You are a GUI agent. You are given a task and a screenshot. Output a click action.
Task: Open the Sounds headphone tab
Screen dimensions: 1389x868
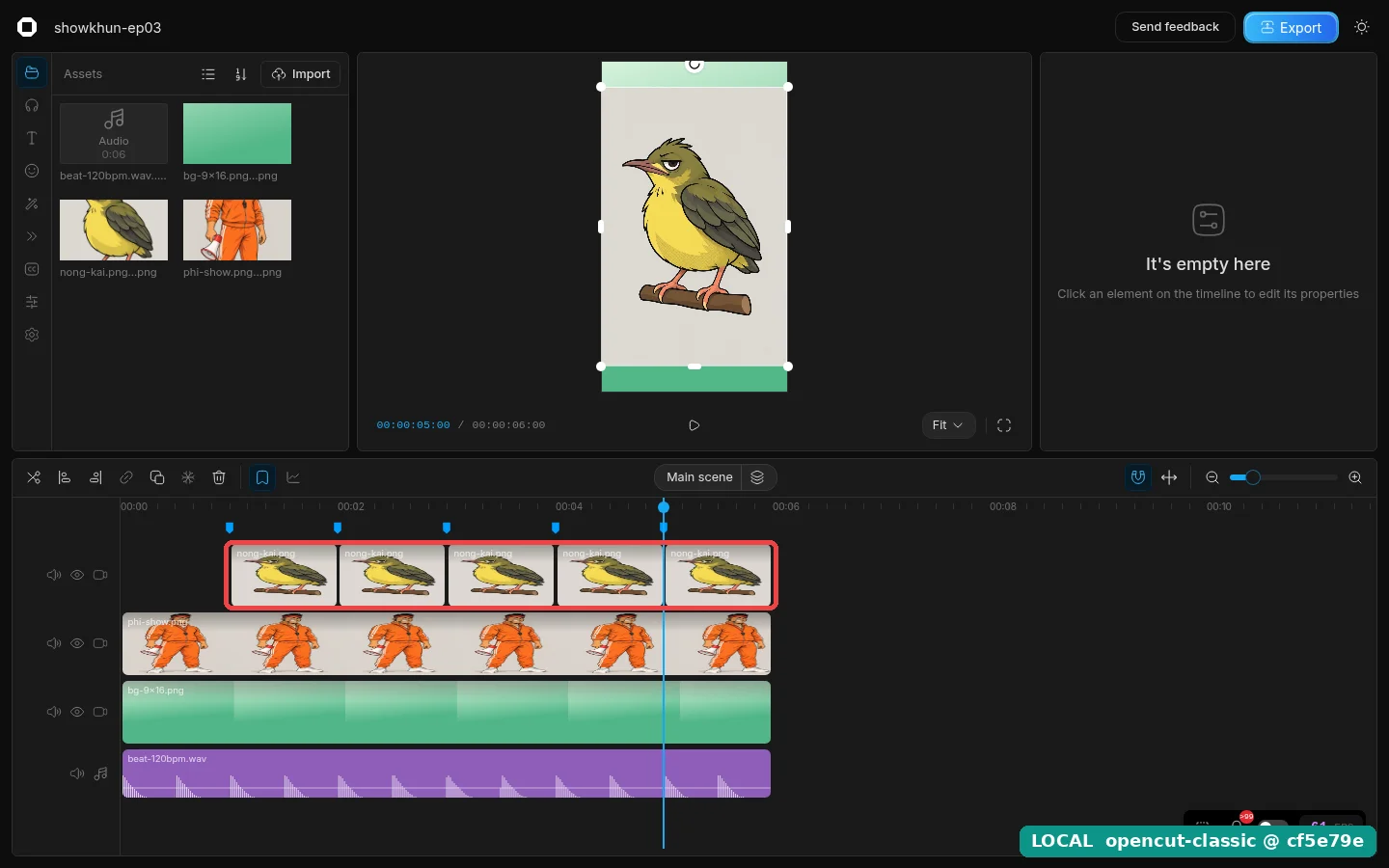coord(32,105)
